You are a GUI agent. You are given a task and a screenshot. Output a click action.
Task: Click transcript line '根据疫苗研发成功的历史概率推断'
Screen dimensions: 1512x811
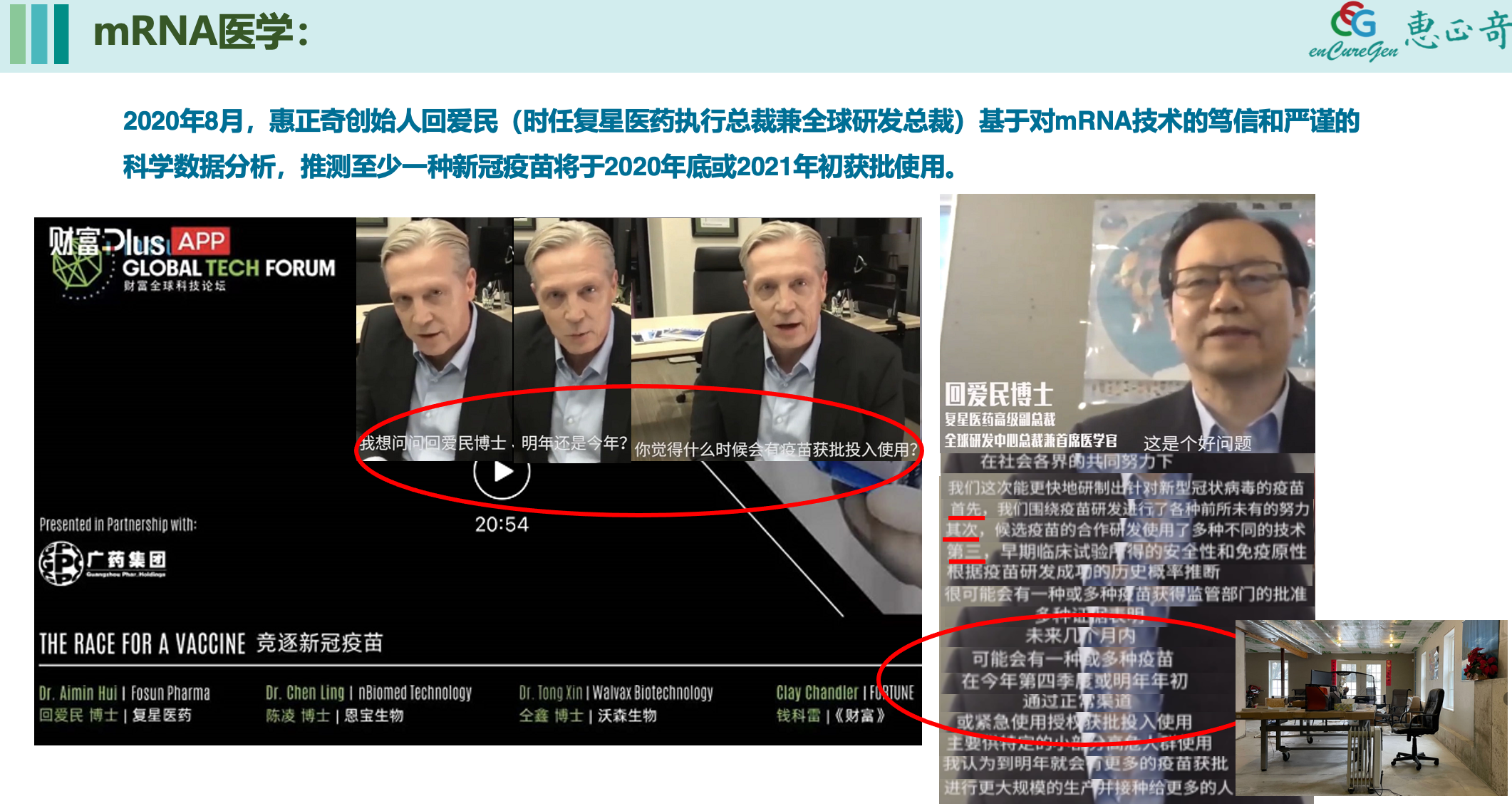tap(1084, 572)
